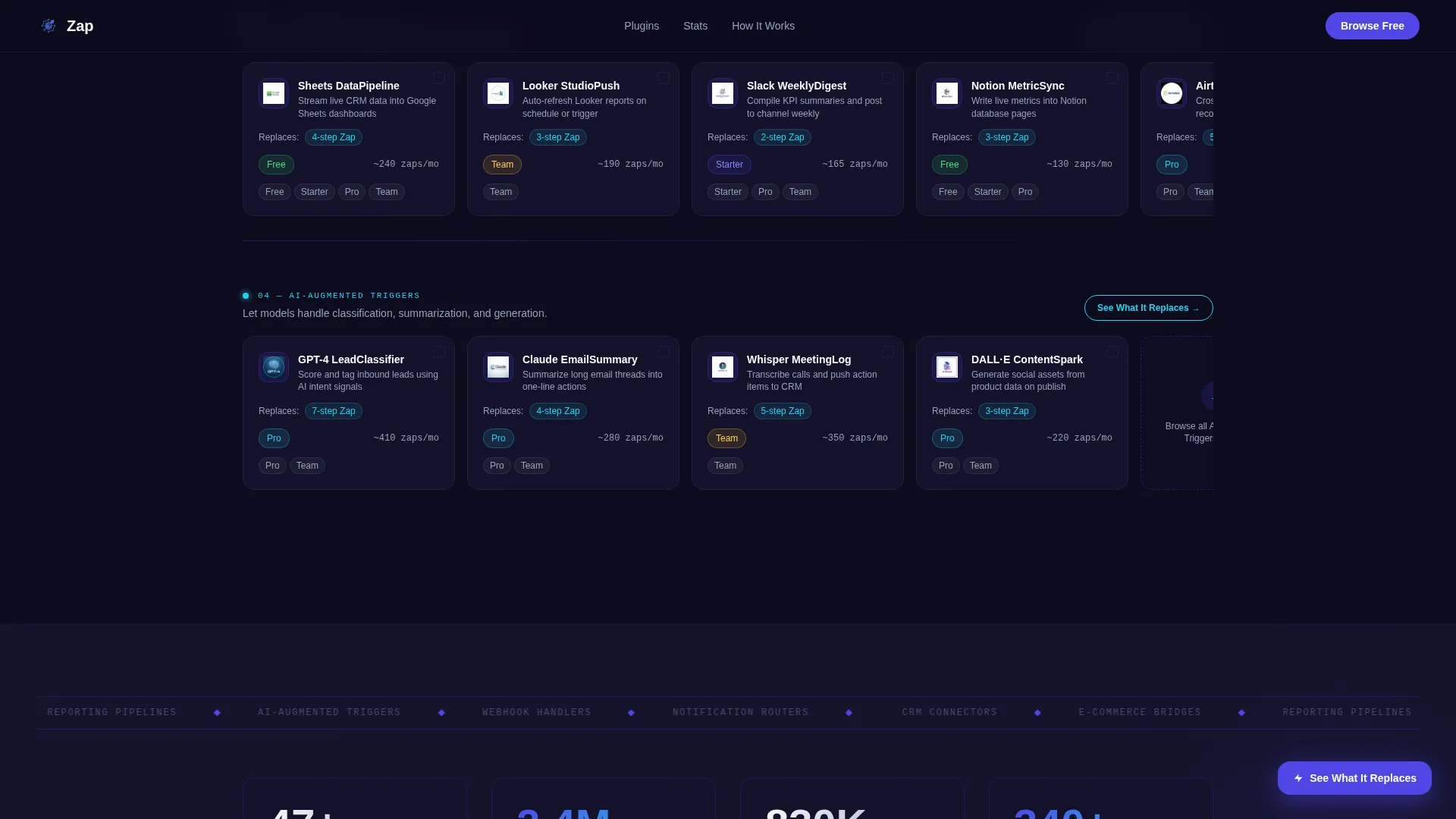Click the ~410 zaps/mo value
The image size is (1456, 819).
pyautogui.click(x=406, y=438)
